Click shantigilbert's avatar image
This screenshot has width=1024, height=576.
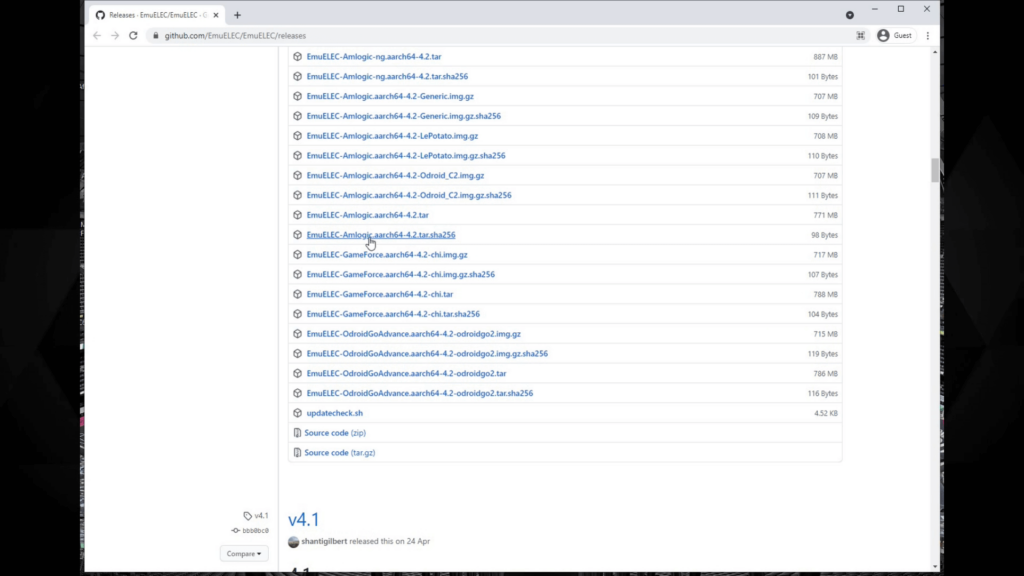coord(293,541)
